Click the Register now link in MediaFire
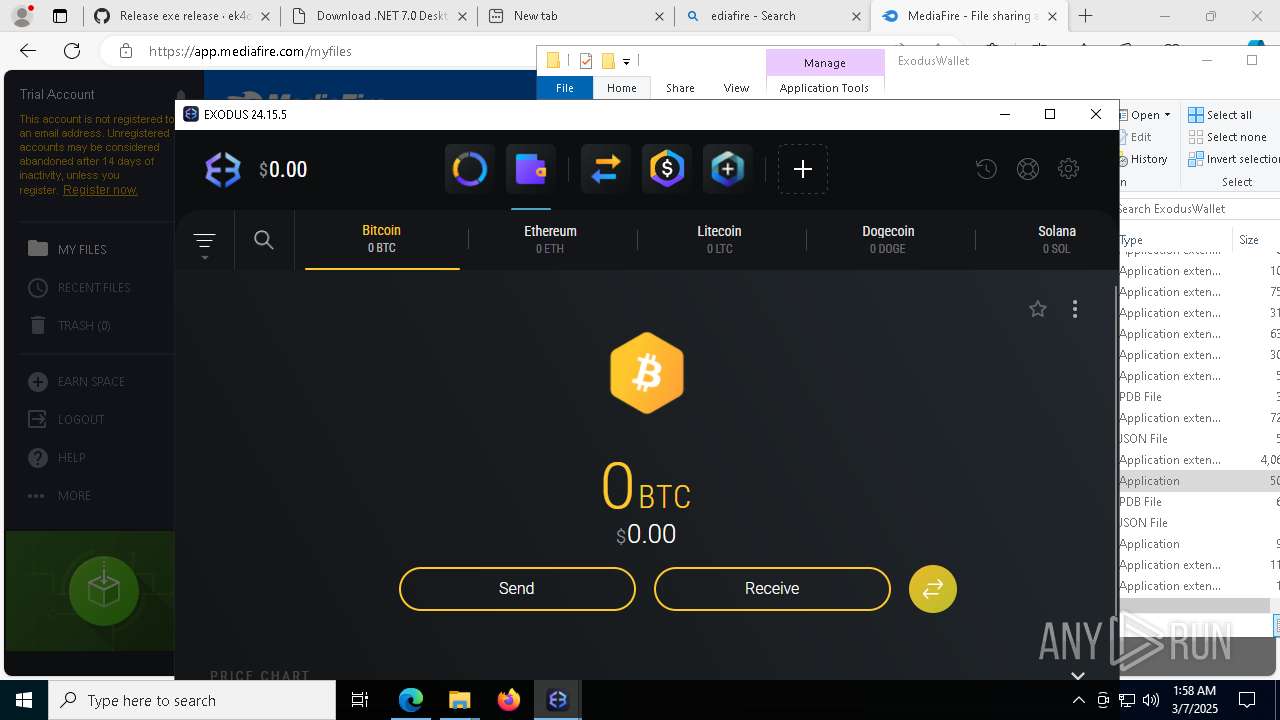This screenshot has width=1280, height=720. 100,190
